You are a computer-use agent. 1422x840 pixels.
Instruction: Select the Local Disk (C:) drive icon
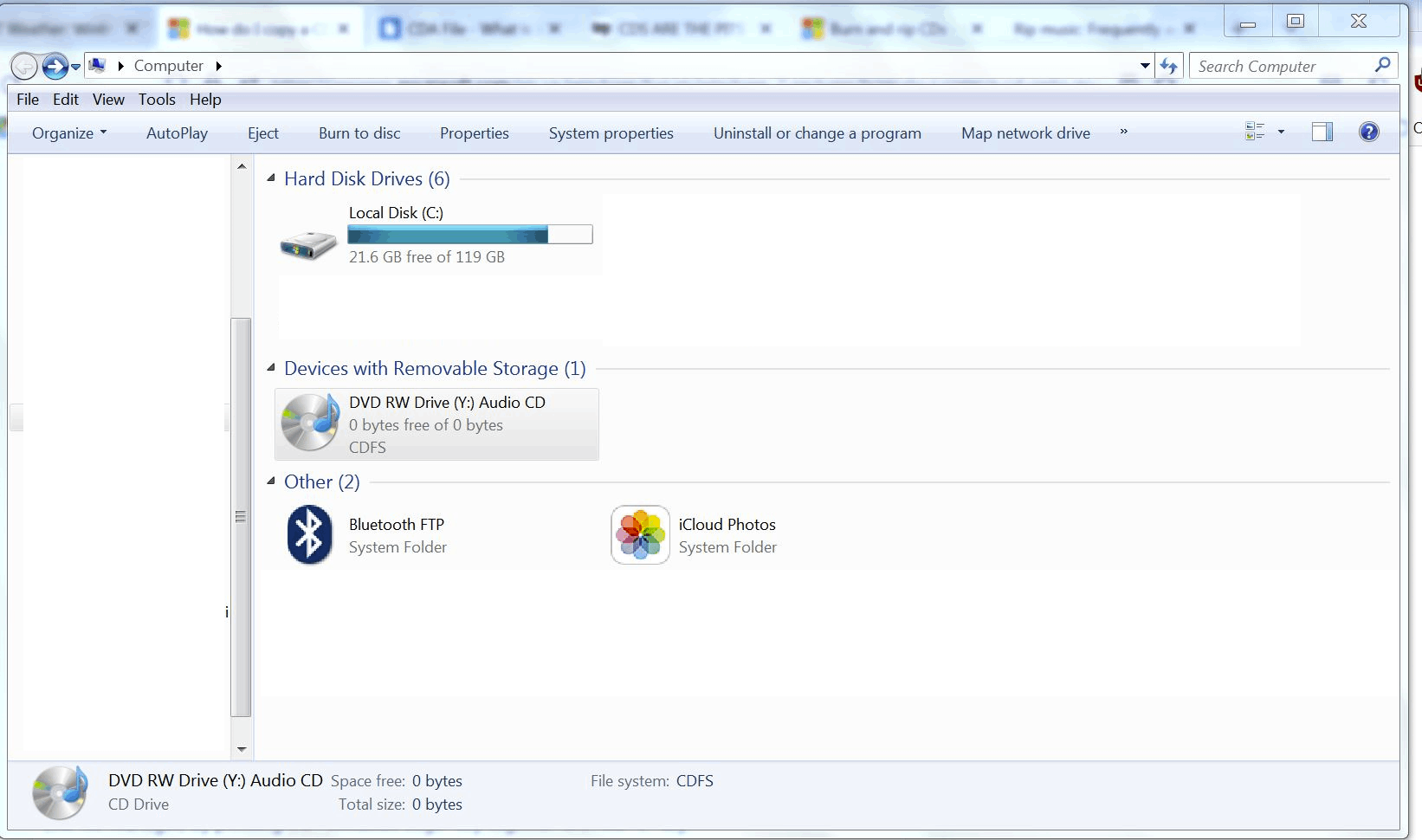[x=308, y=245]
